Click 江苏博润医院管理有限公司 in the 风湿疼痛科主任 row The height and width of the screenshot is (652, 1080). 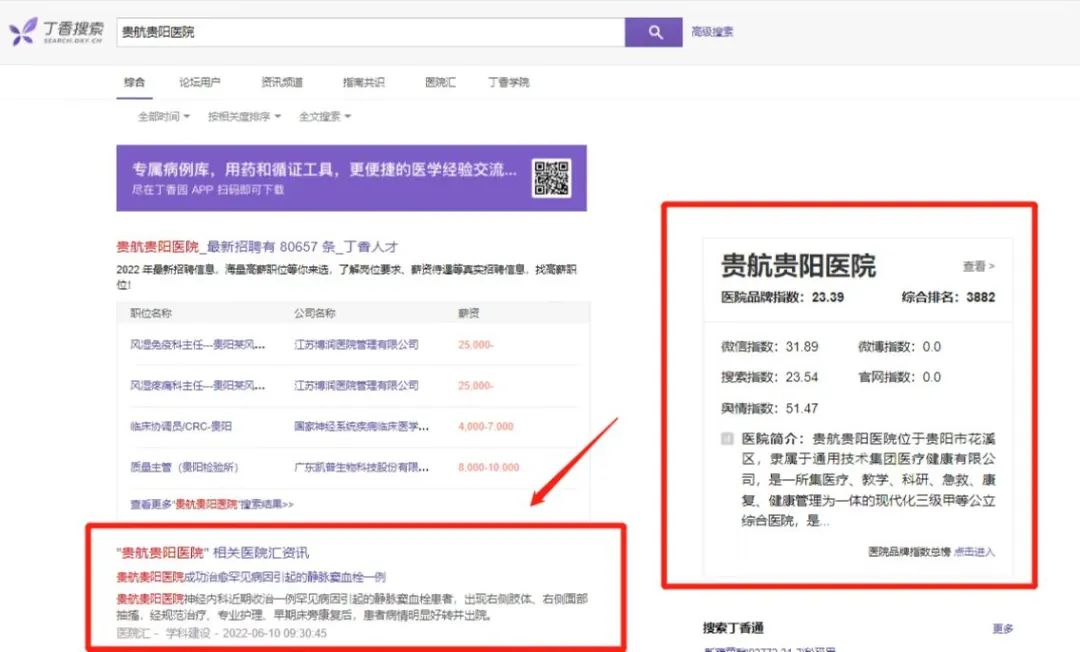click(x=356, y=386)
